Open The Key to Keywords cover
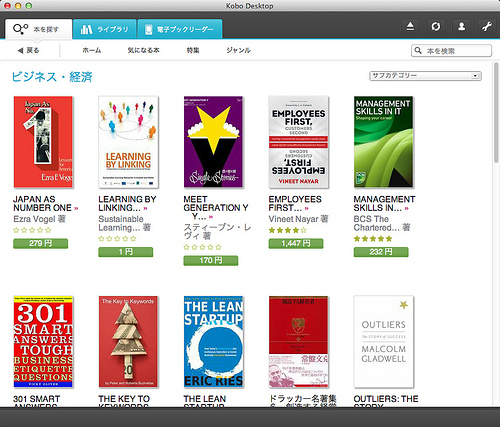The width and height of the screenshot is (500, 427). click(128, 342)
